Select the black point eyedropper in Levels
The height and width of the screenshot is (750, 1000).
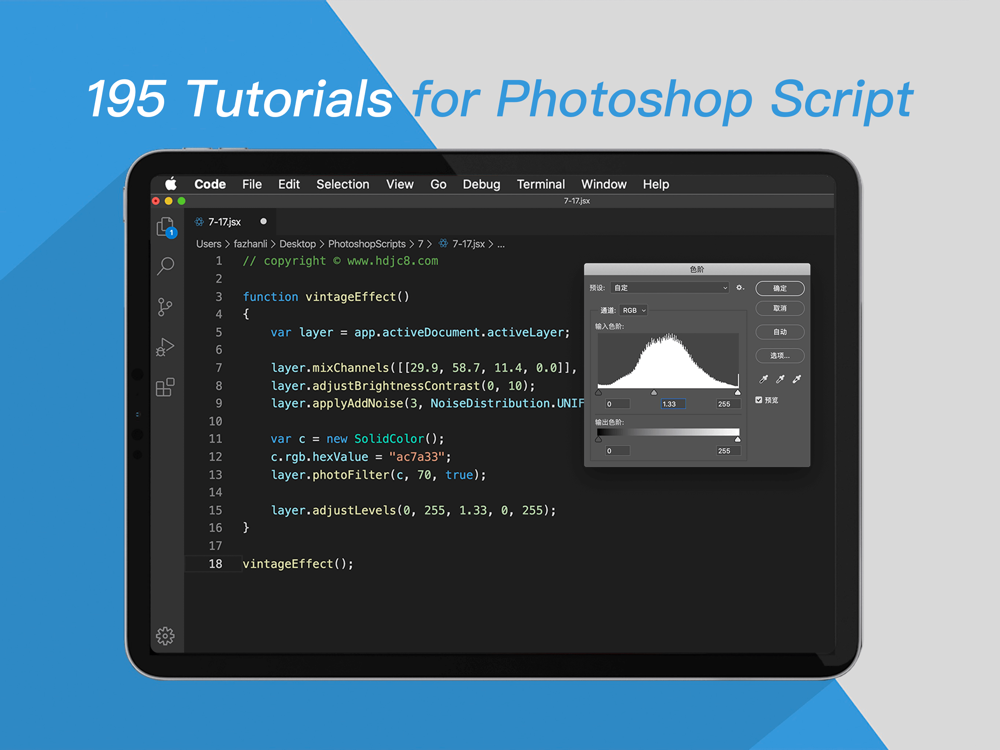coord(763,379)
